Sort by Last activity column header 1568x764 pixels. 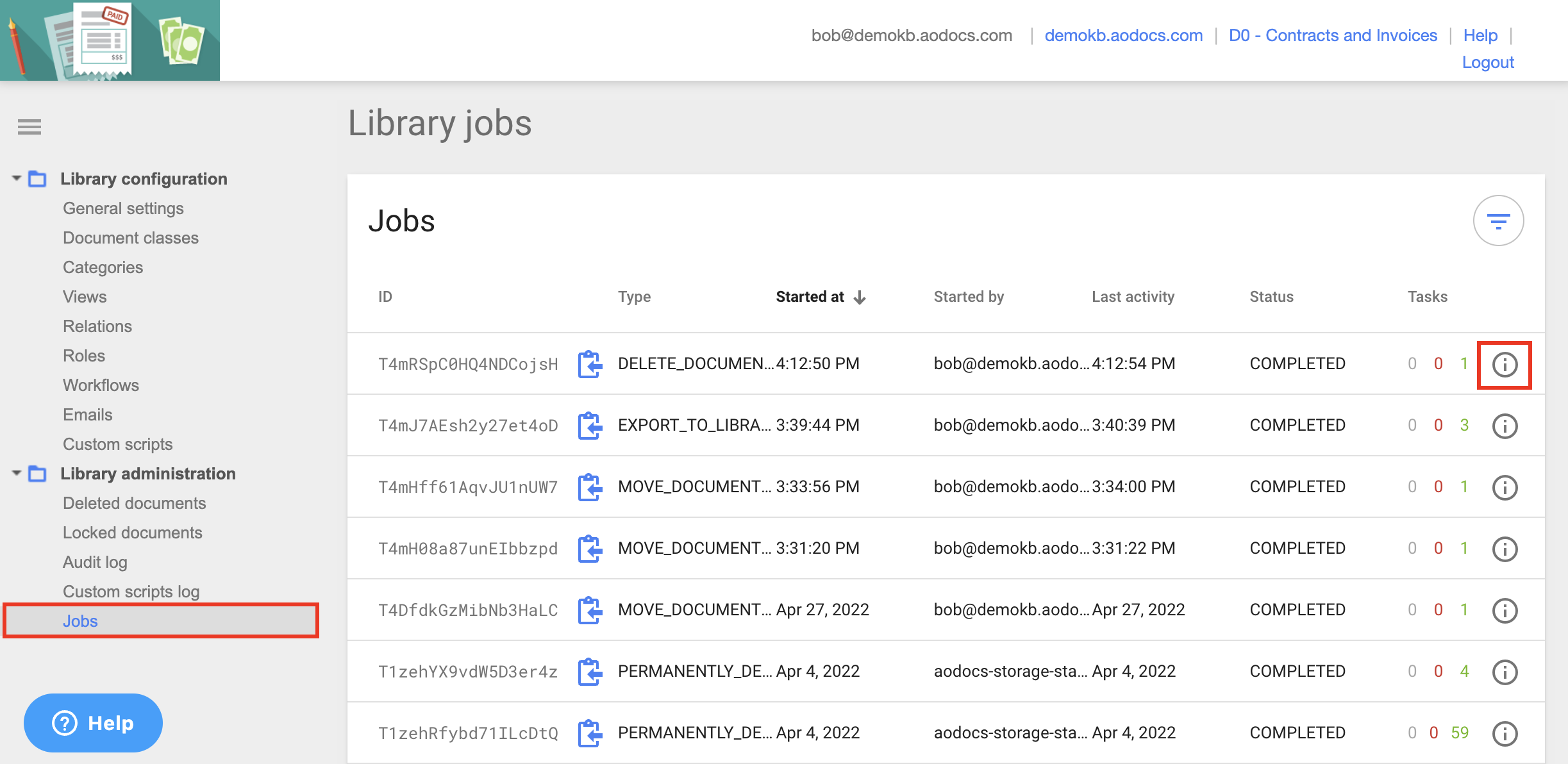click(1133, 297)
